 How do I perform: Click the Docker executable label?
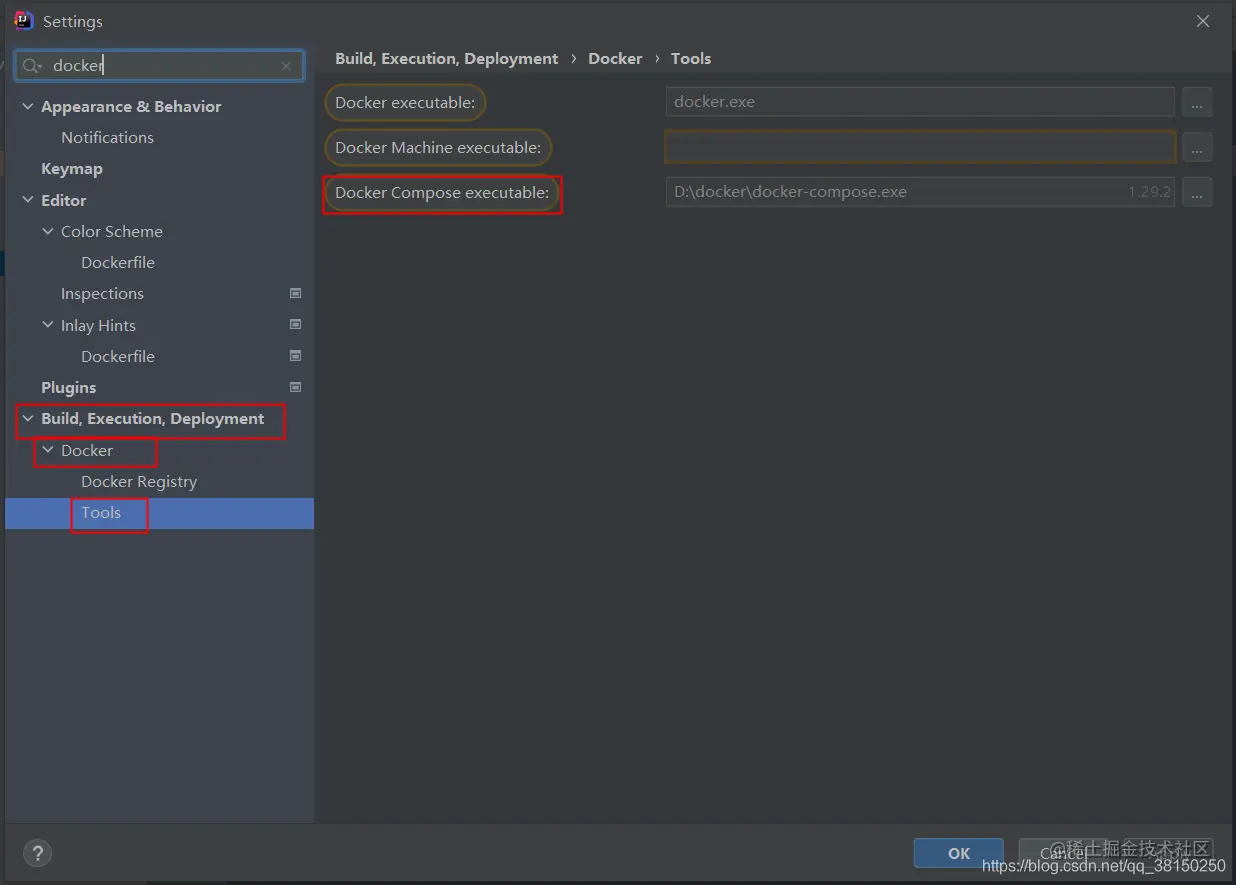[x=405, y=102]
